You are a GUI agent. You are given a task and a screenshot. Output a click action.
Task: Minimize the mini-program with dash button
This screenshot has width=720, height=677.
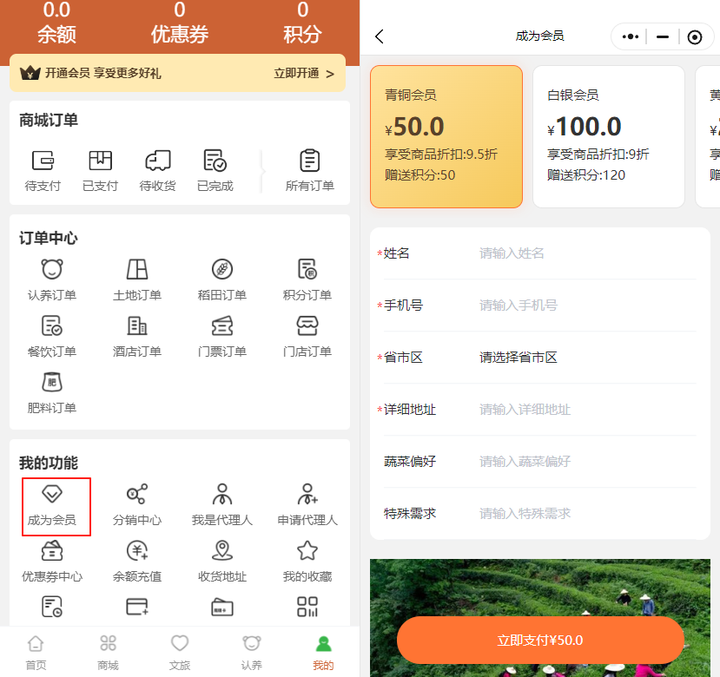pyautogui.click(x=662, y=37)
